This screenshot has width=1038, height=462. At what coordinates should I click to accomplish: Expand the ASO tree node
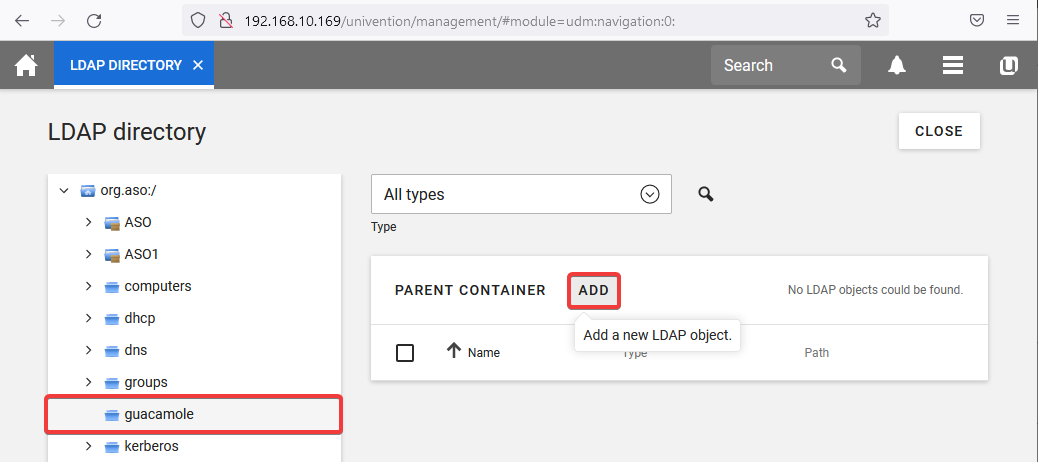[89, 222]
